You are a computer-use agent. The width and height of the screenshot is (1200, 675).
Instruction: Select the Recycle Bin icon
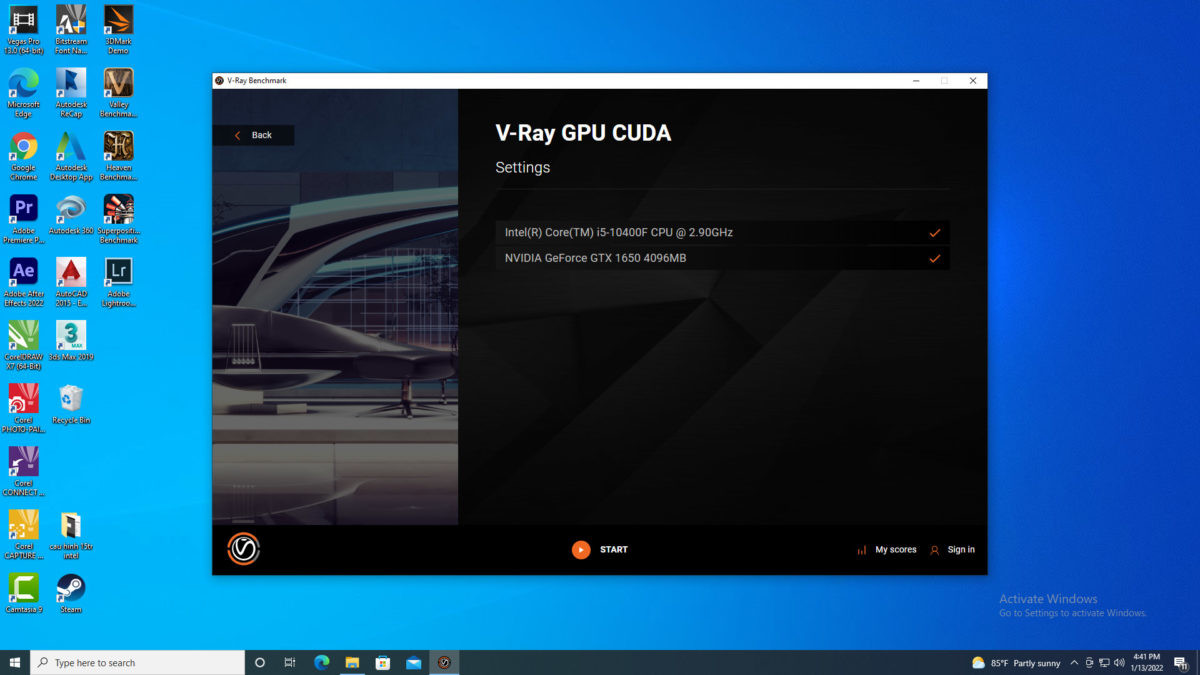(x=70, y=404)
